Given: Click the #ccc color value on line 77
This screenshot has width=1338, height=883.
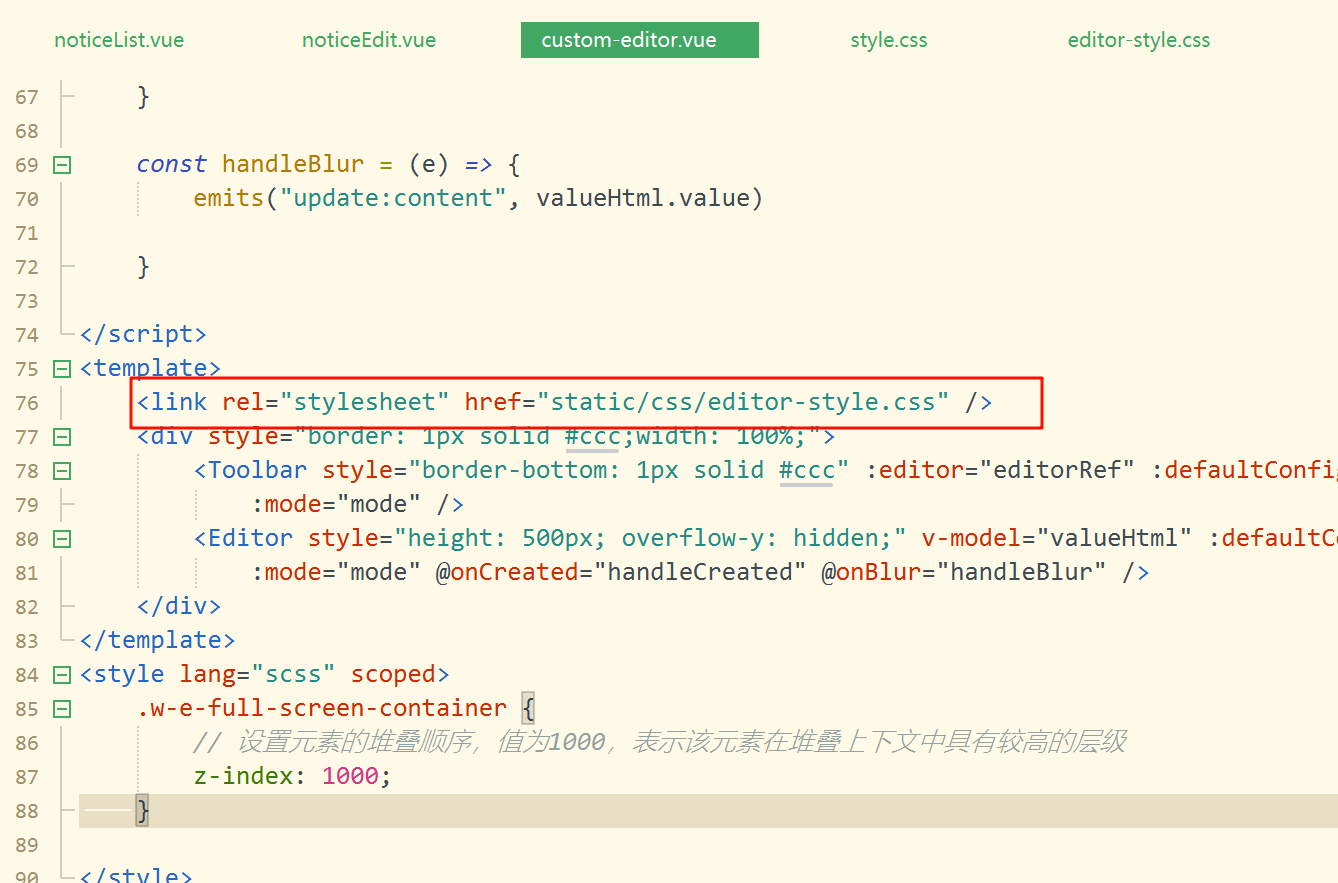Looking at the screenshot, I should point(592,436).
